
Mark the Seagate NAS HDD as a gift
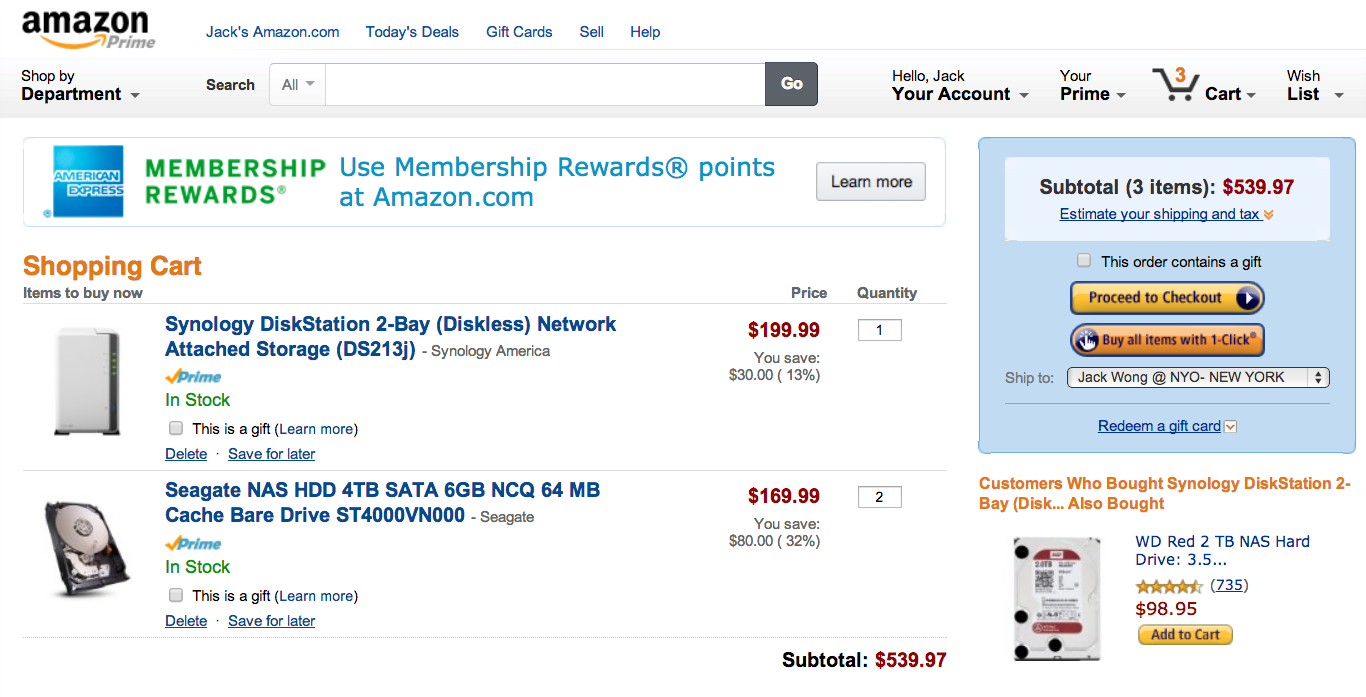tap(176, 595)
